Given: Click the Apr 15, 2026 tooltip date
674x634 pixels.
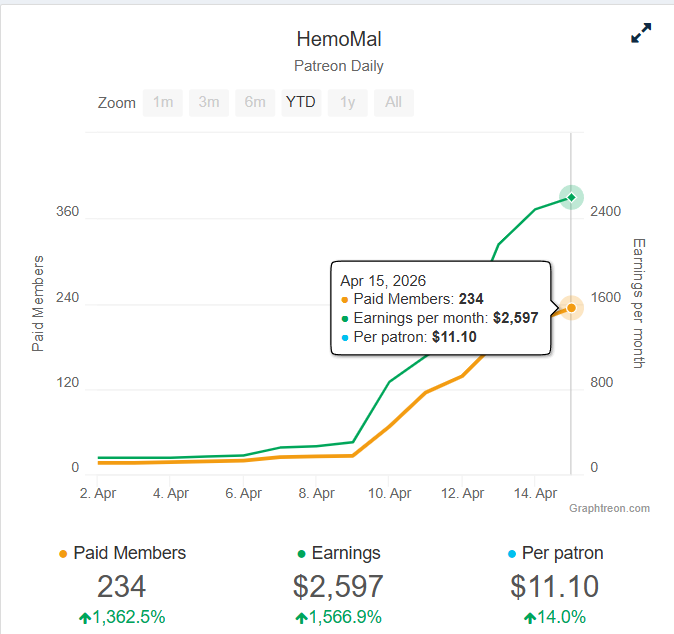Looking at the screenshot, I should [x=383, y=281].
